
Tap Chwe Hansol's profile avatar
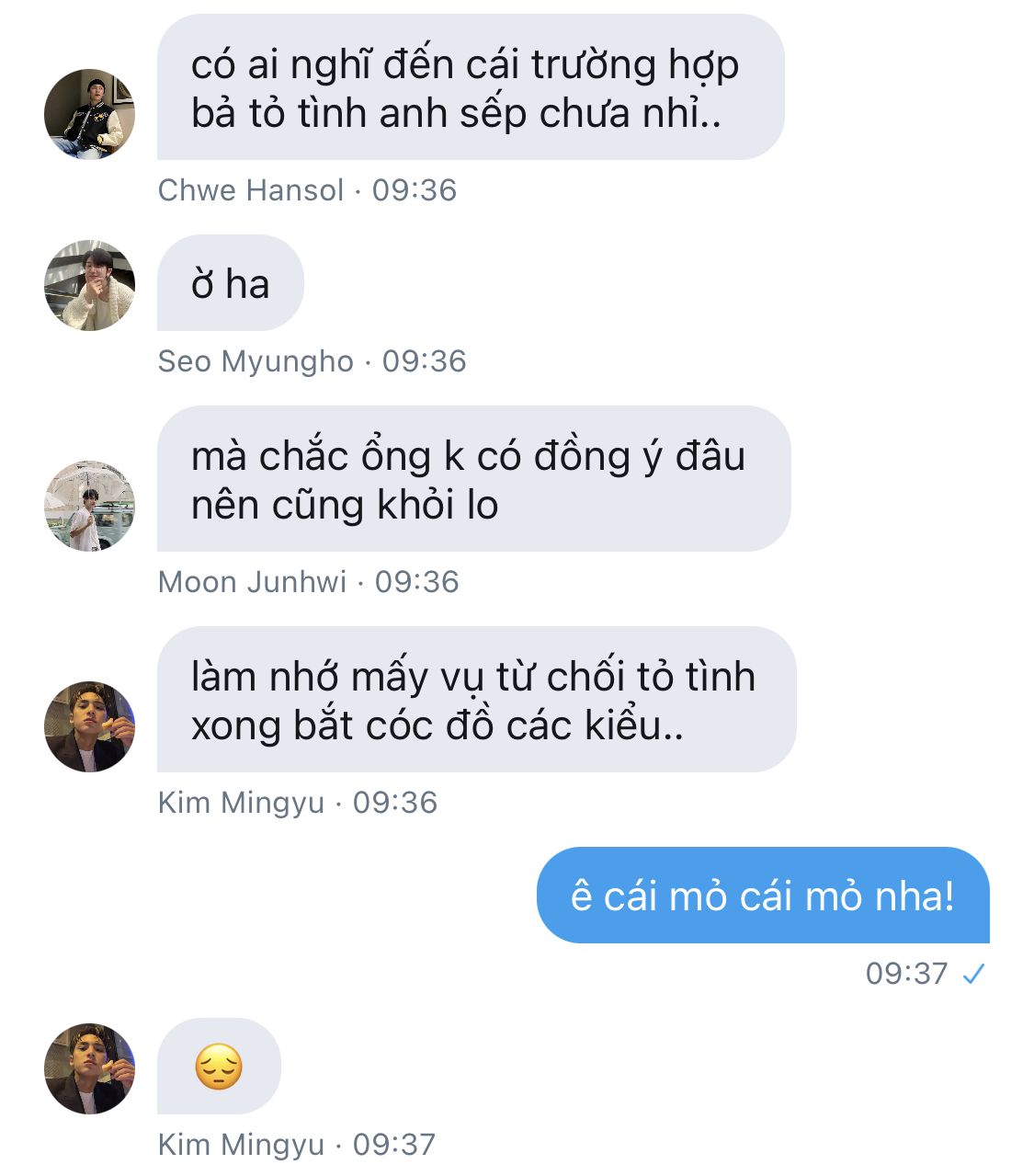point(89,114)
